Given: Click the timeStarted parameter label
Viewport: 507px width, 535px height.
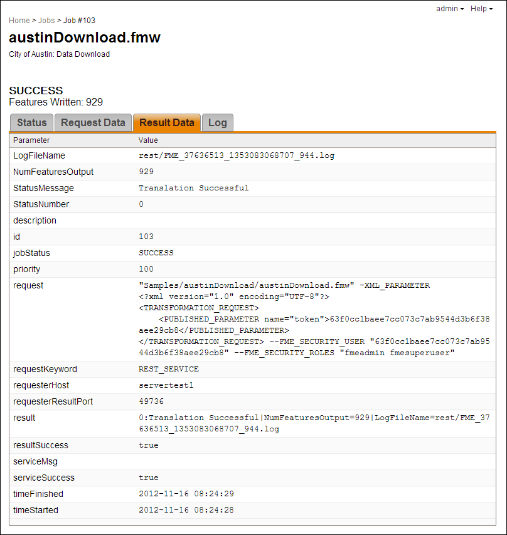Looking at the screenshot, I should point(36,510).
